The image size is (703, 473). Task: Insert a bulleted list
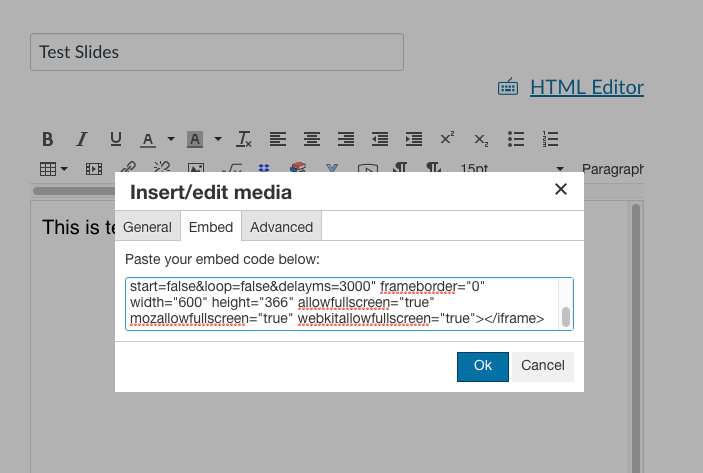point(516,139)
